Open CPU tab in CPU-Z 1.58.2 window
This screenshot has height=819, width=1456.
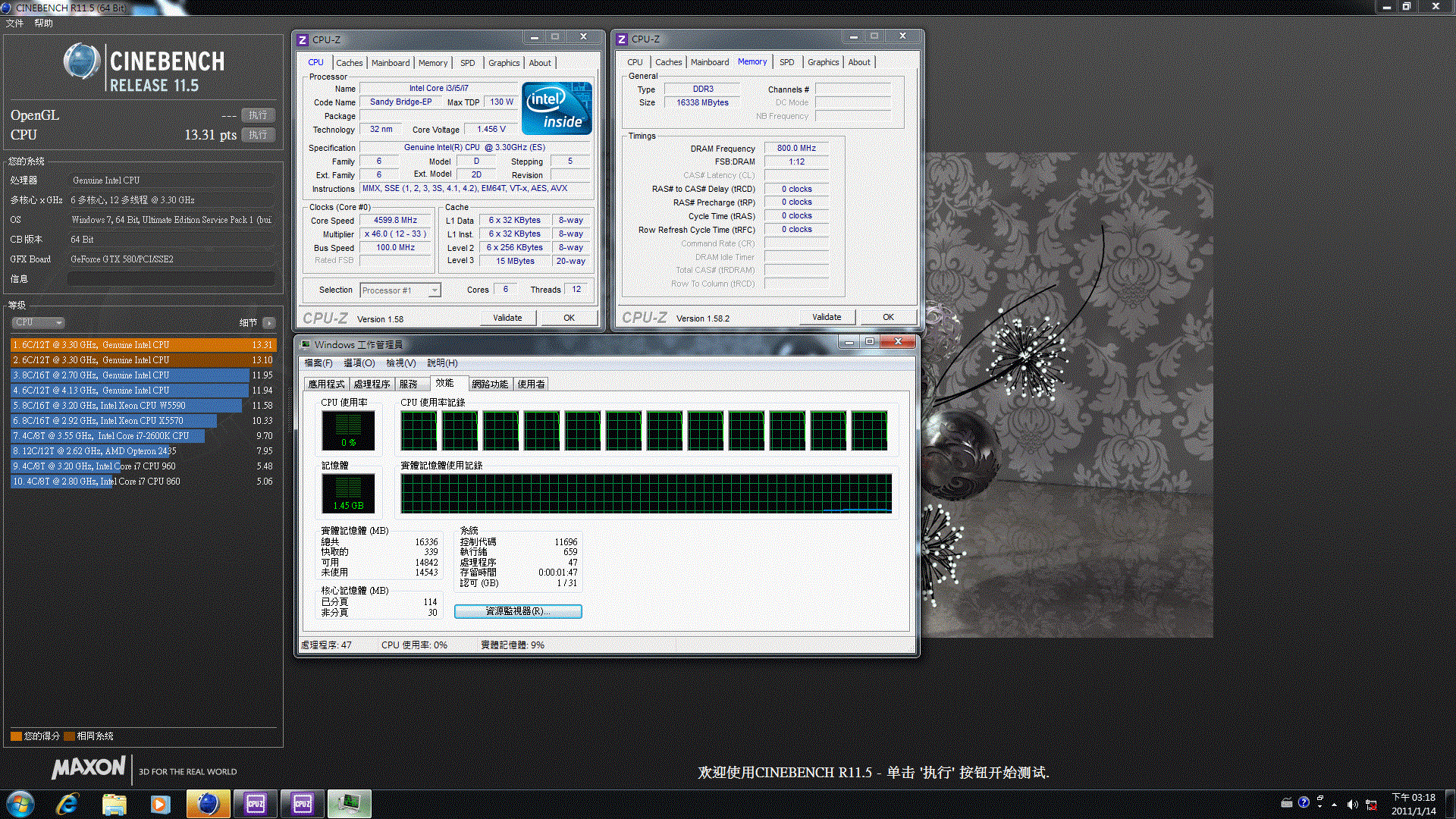pyautogui.click(x=635, y=62)
